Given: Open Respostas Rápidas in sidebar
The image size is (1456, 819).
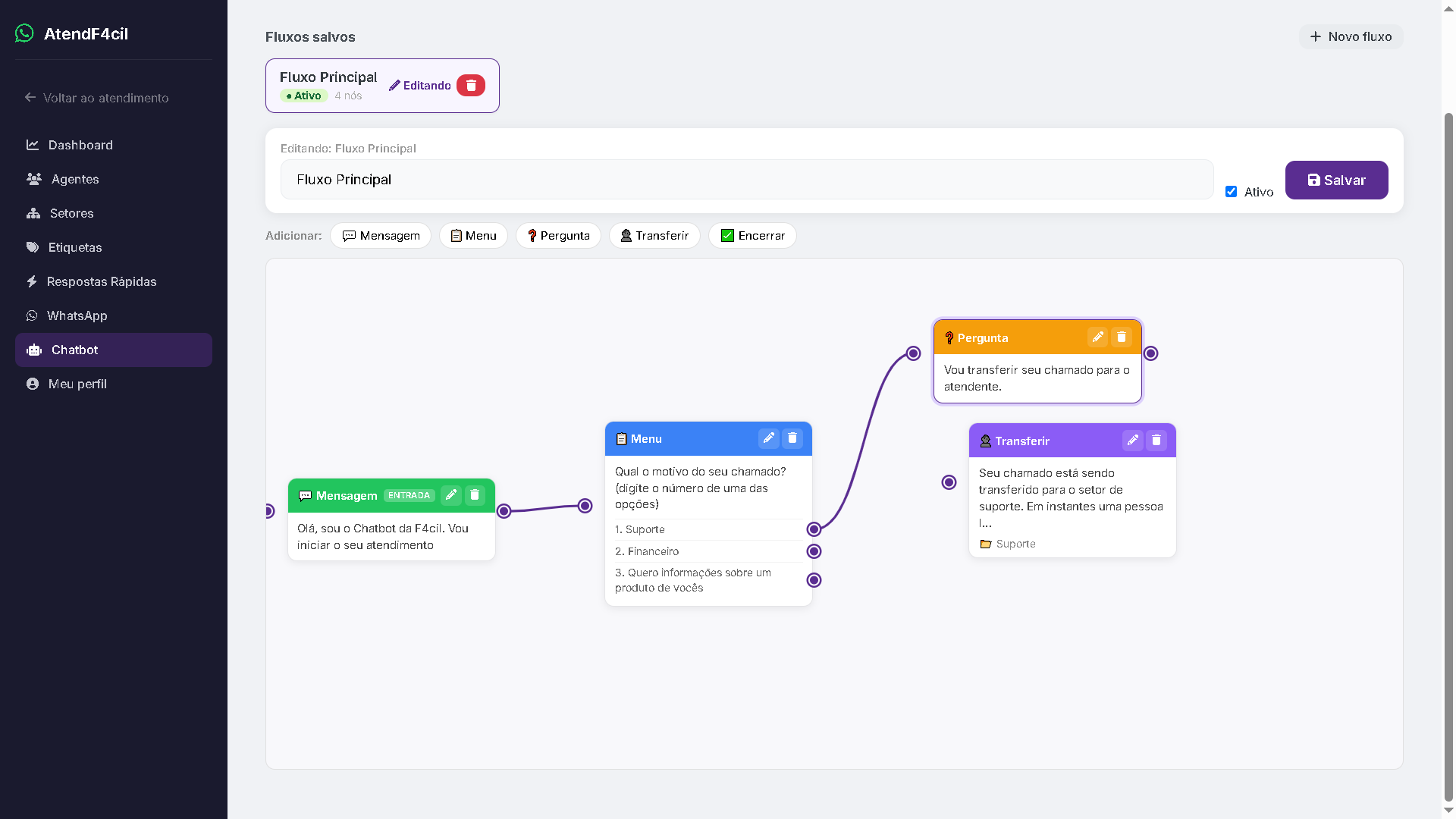Looking at the screenshot, I should 114,281.
